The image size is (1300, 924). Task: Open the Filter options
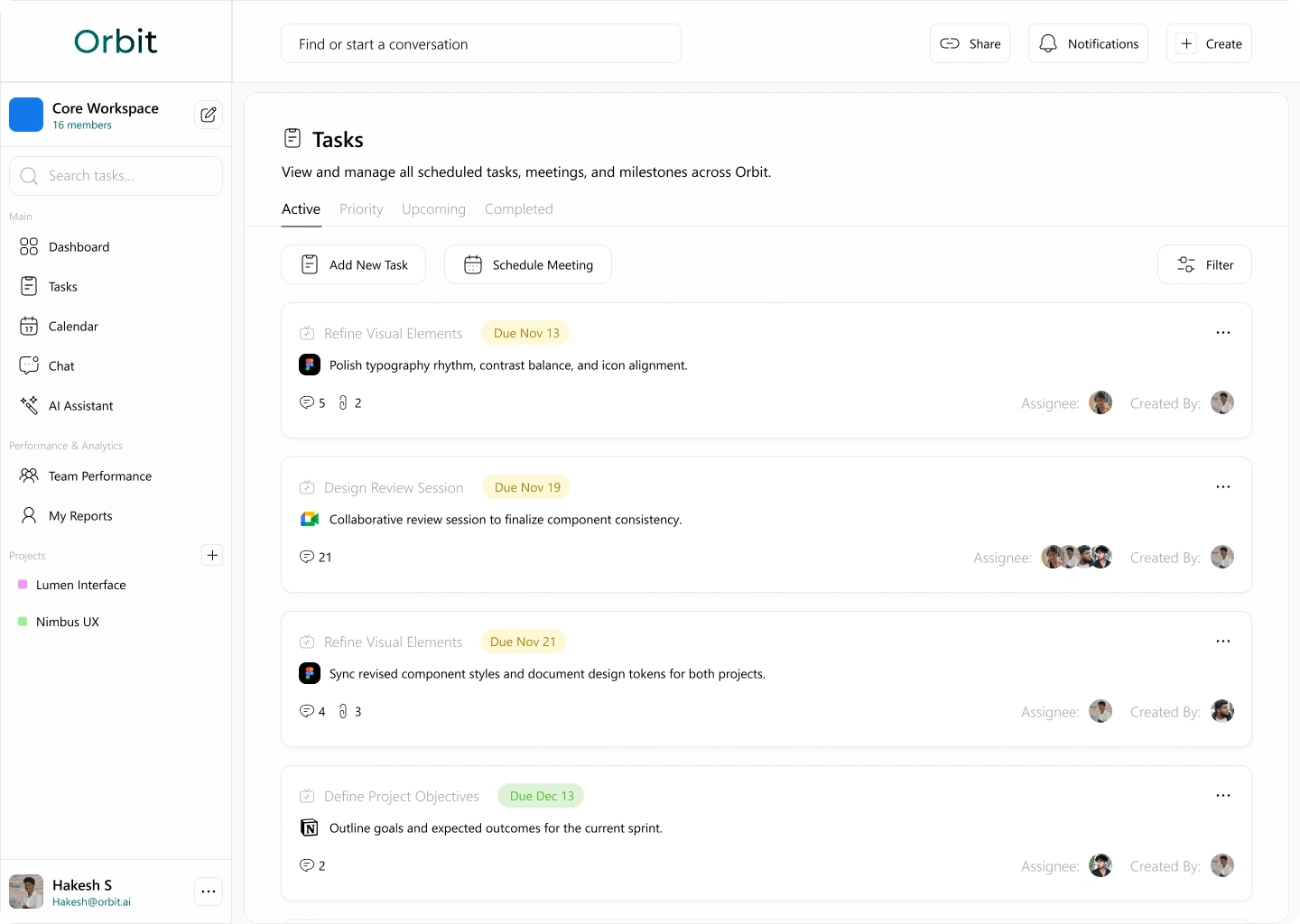(1204, 264)
